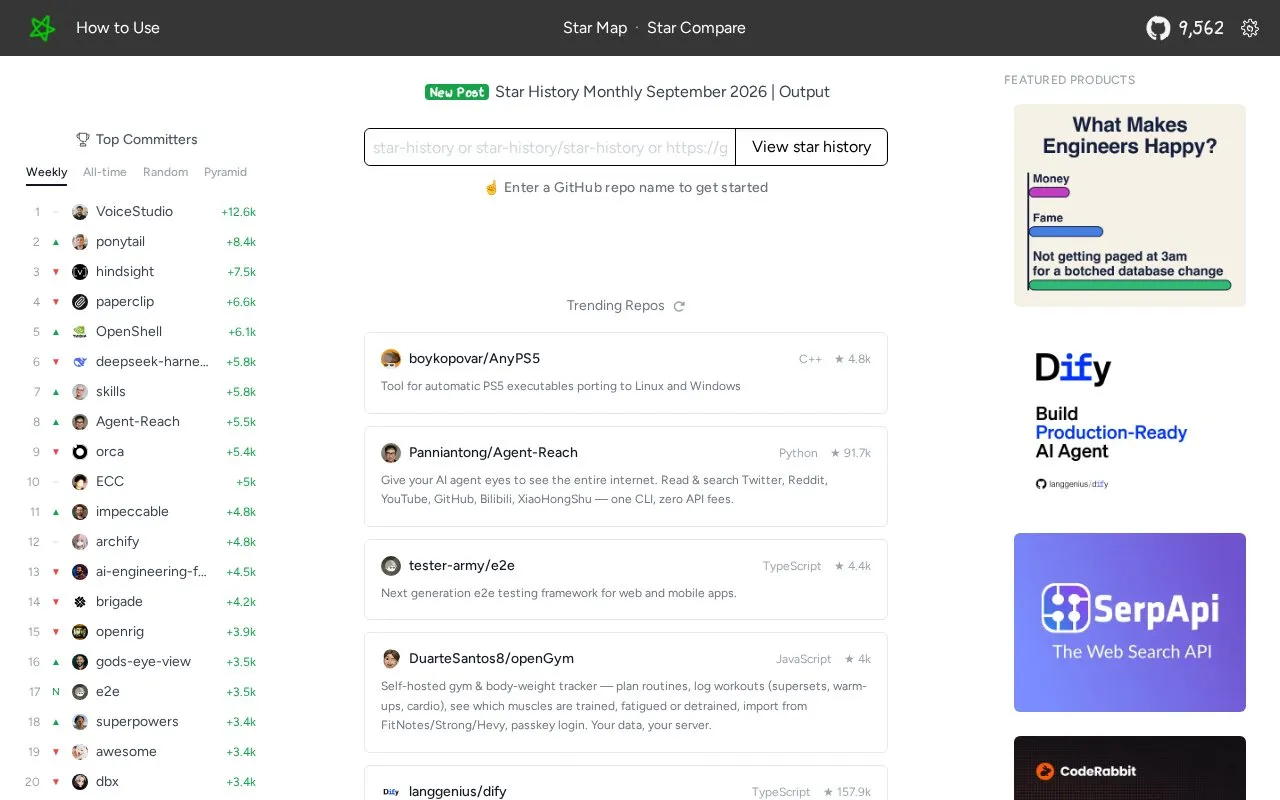Screen dimensions: 1280x800
Task: Click the Dify logo beside langgenius/dify
Action: (x=391, y=792)
